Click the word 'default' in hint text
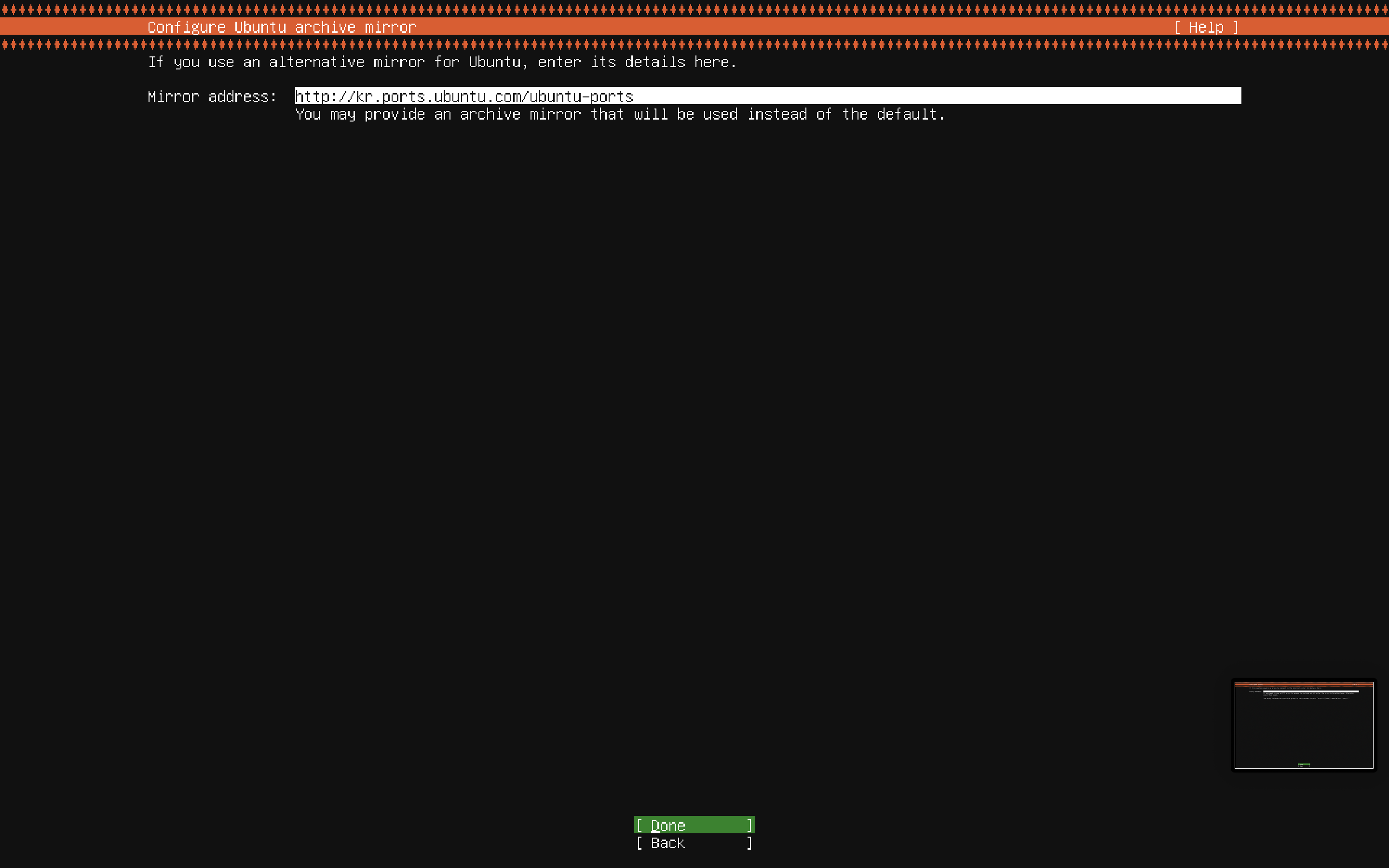This screenshot has height=868, width=1389. [x=906, y=114]
